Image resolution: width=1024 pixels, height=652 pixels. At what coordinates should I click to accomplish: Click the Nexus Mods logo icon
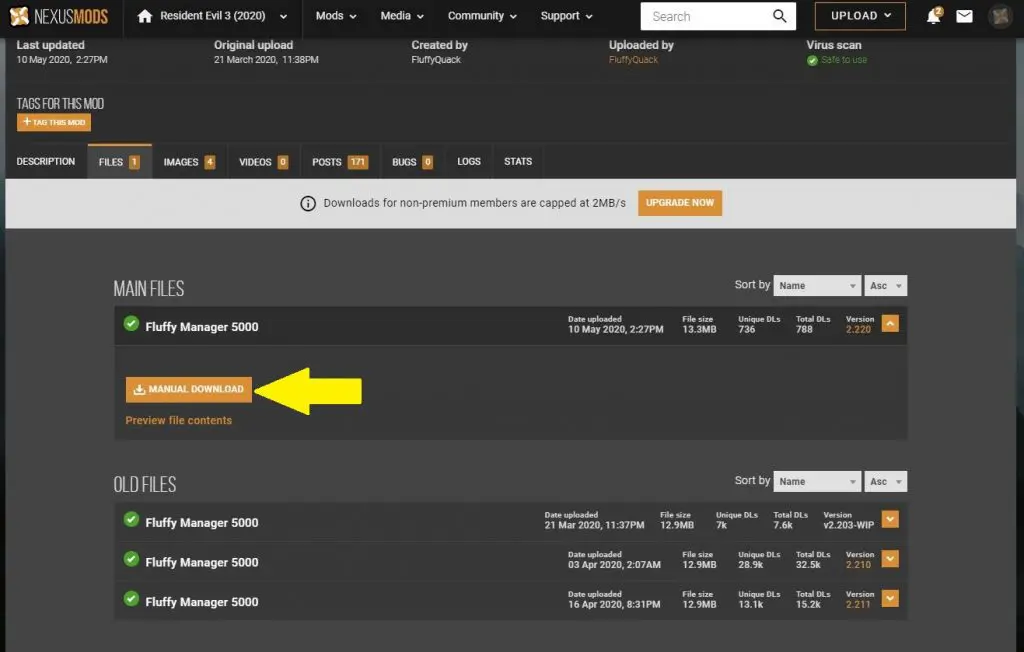click(19, 16)
